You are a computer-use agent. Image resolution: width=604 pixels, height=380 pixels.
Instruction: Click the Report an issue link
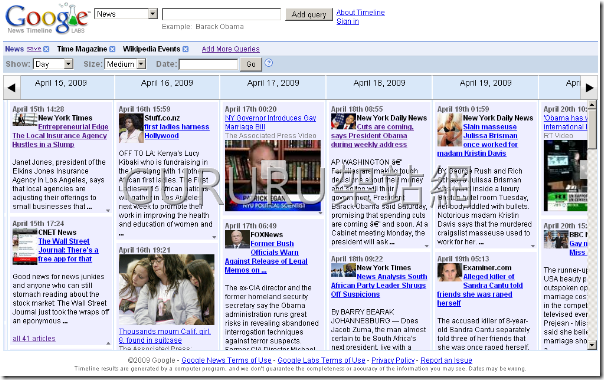[446, 360]
